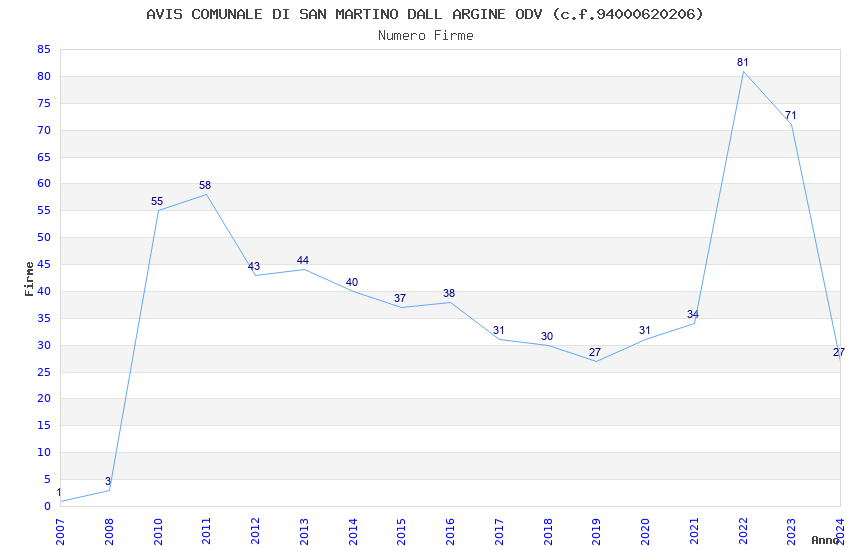Click the y-axis value 85
This screenshot has height=550, width=850.
coord(44,50)
